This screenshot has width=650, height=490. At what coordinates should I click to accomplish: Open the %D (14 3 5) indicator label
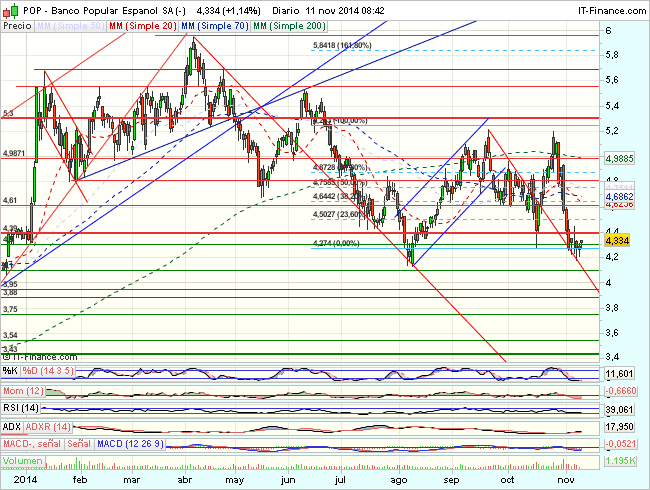tap(48, 371)
